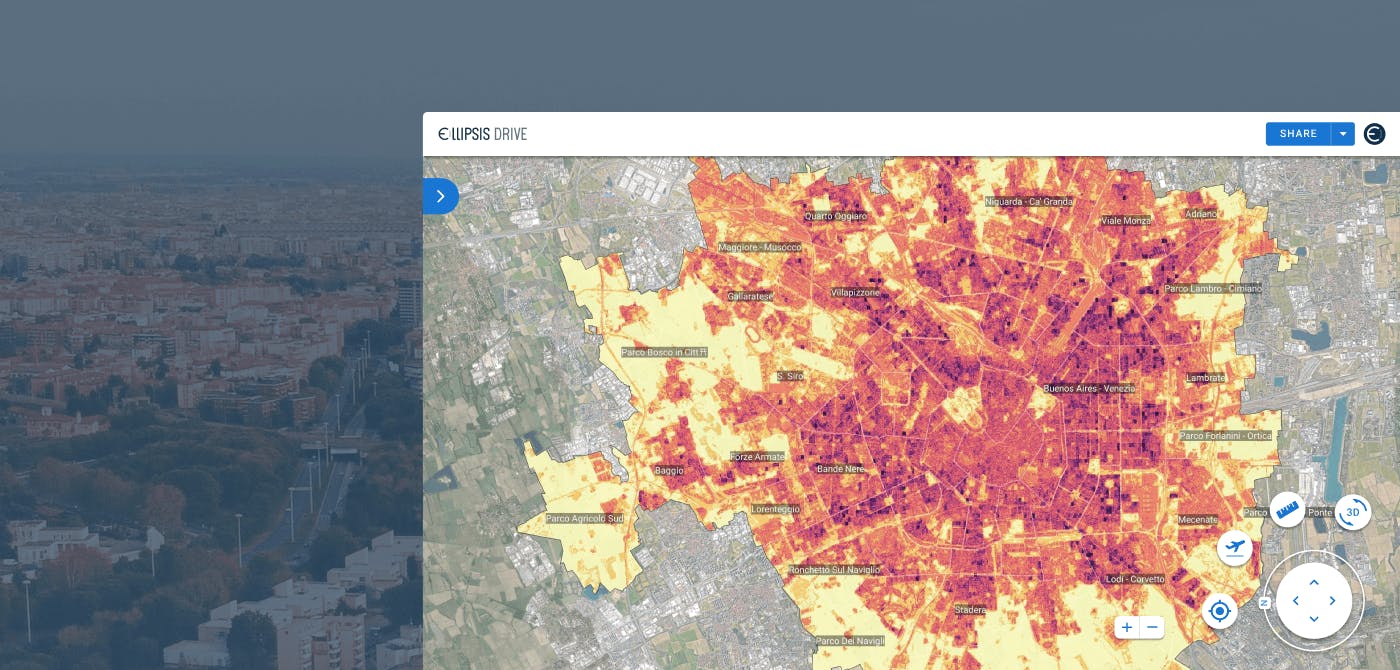Click the Lambrate map label
Image resolution: width=1400 pixels, height=670 pixels.
[1205, 378]
